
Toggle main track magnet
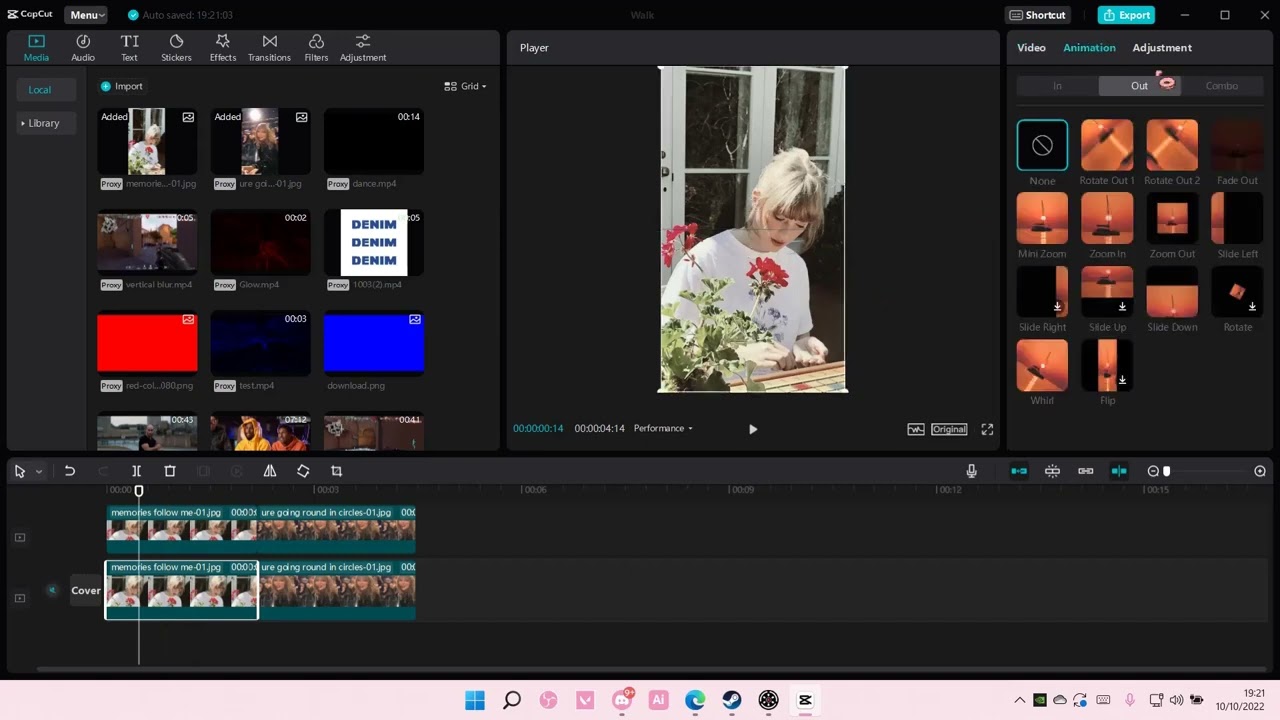click(1019, 471)
